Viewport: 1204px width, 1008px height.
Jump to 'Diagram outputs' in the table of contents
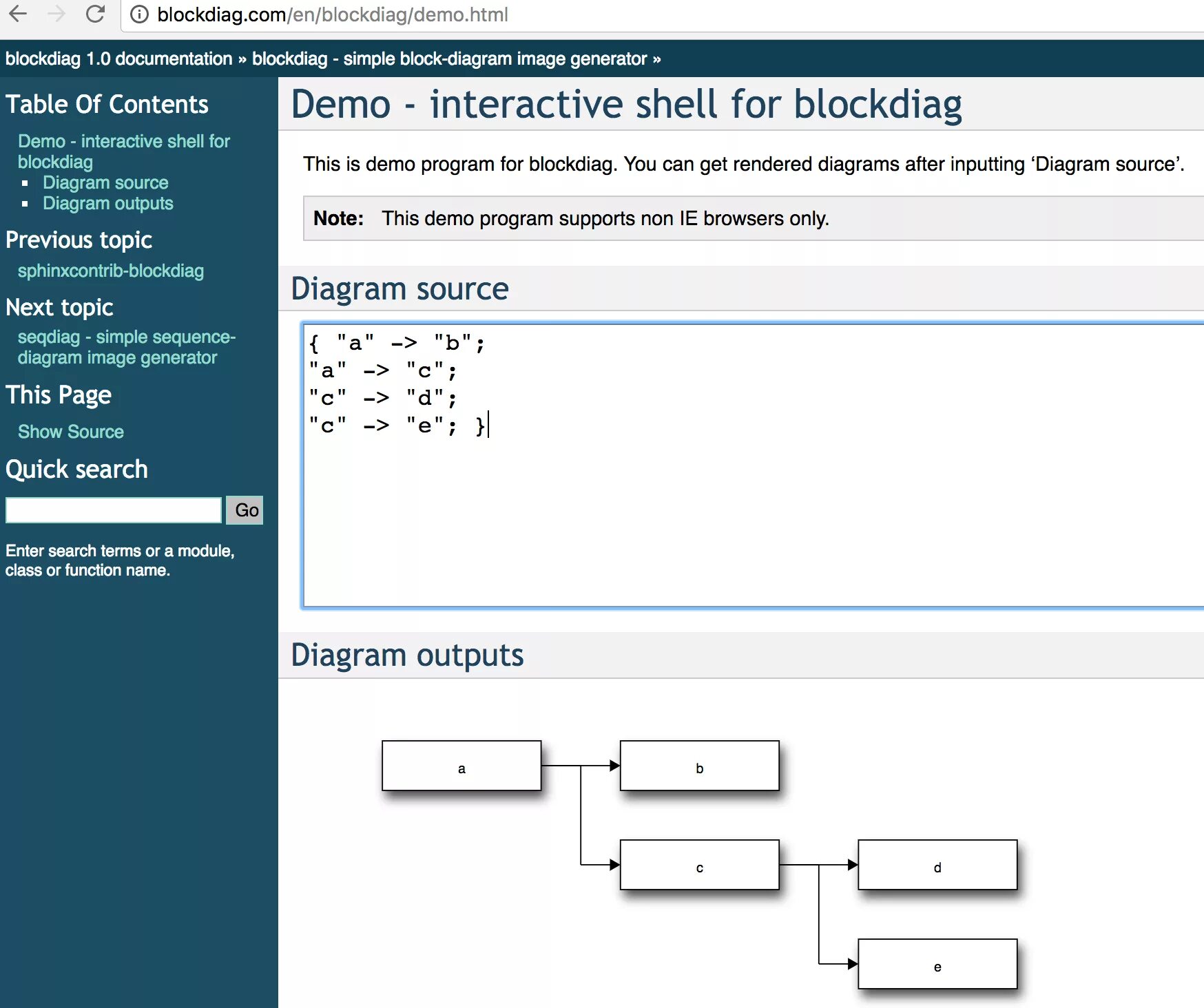(108, 203)
